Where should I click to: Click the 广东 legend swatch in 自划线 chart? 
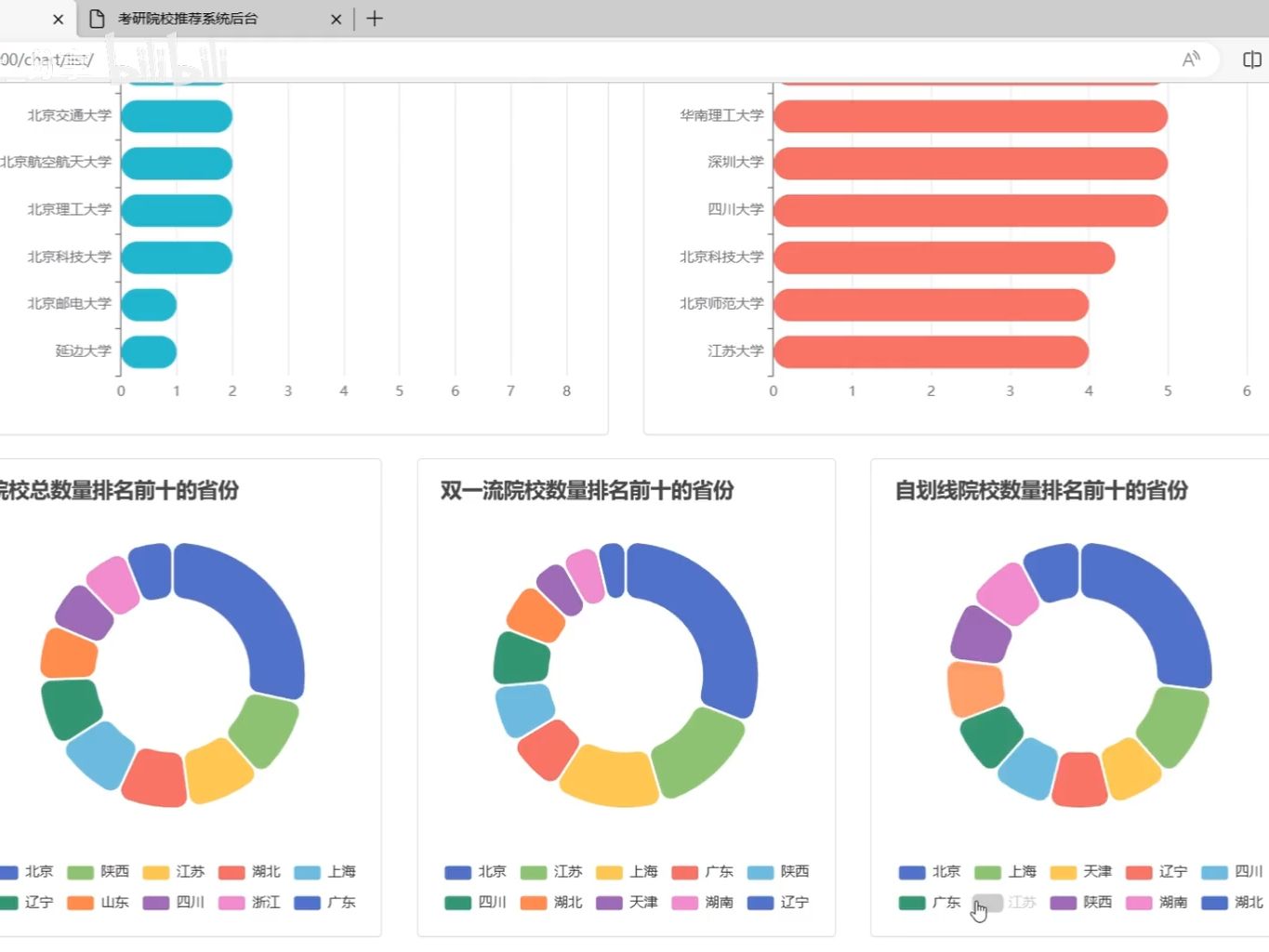click(912, 902)
